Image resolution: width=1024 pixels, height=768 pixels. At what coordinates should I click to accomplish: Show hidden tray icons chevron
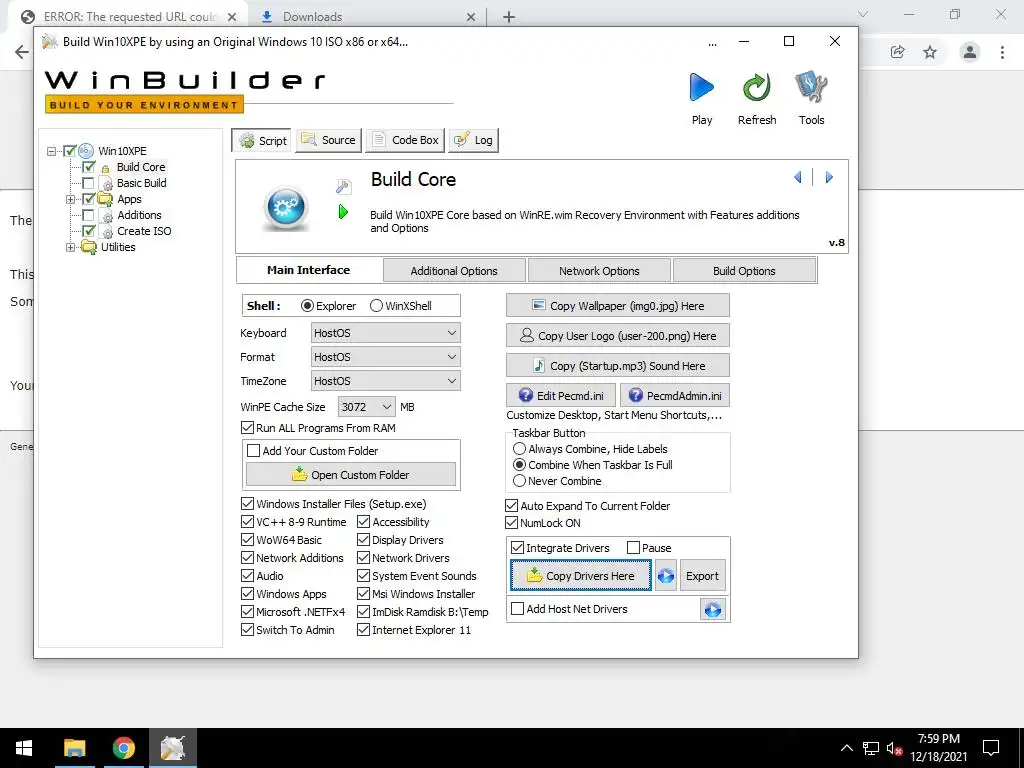(x=846, y=748)
